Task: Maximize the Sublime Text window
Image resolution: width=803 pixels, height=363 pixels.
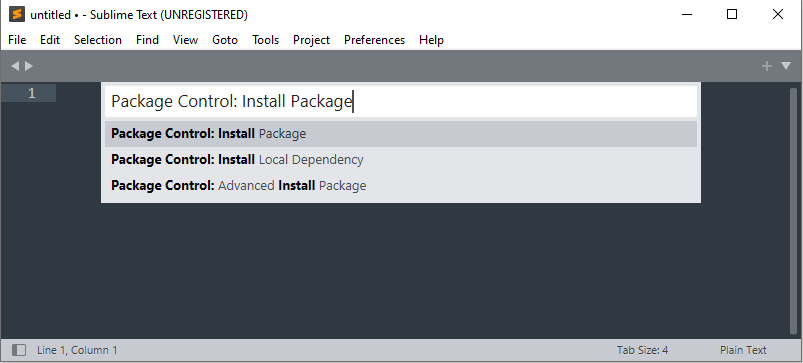Action: 732,14
